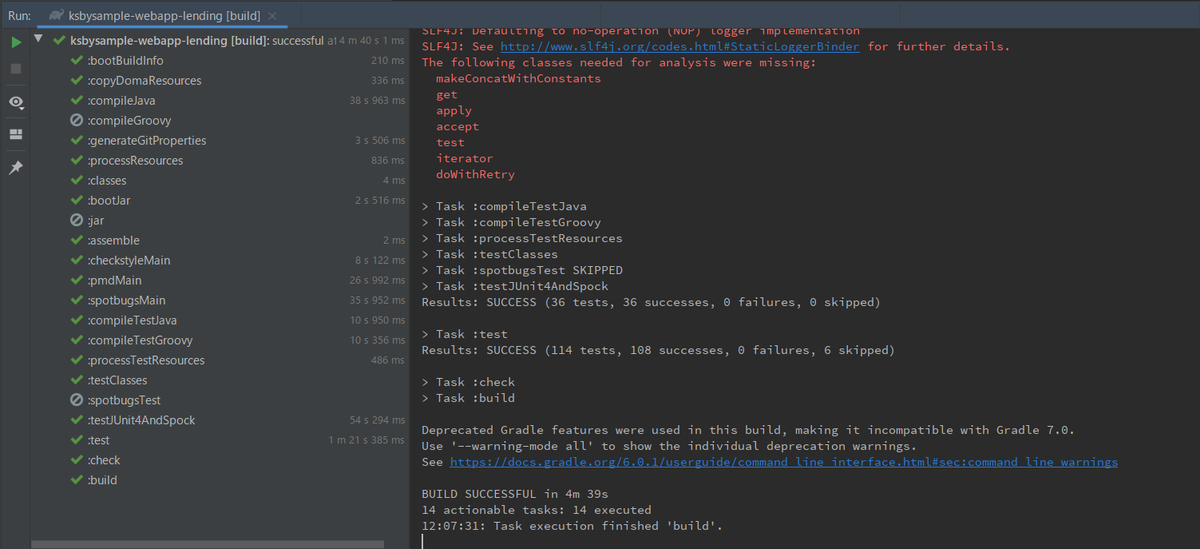Image resolution: width=1200 pixels, height=549 pixels.
Task: Click the restore layout icon in sidebar
Action: [x=16, y=133]
